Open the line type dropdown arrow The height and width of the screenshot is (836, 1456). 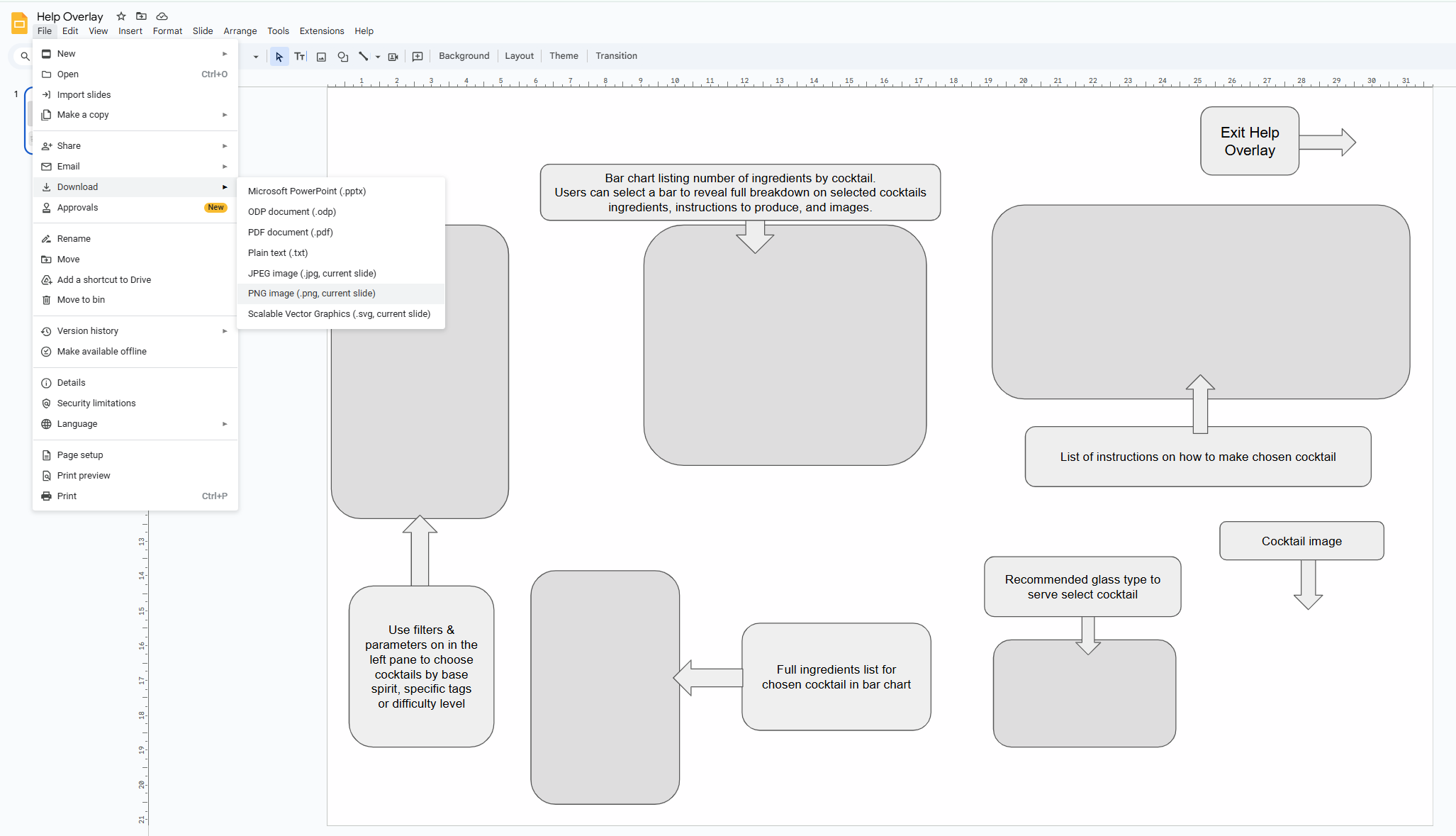[x=378, y=56]
